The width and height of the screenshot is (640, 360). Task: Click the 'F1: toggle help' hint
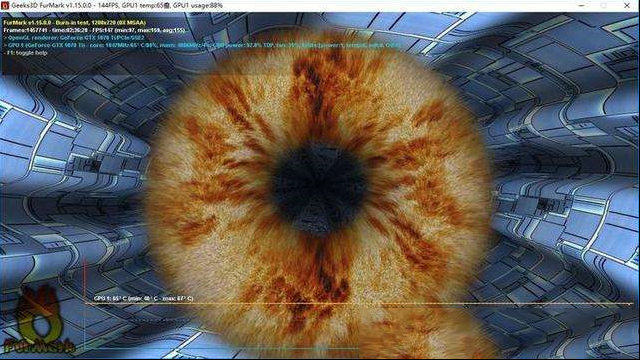pyautogui.click(x=25, y=53)
